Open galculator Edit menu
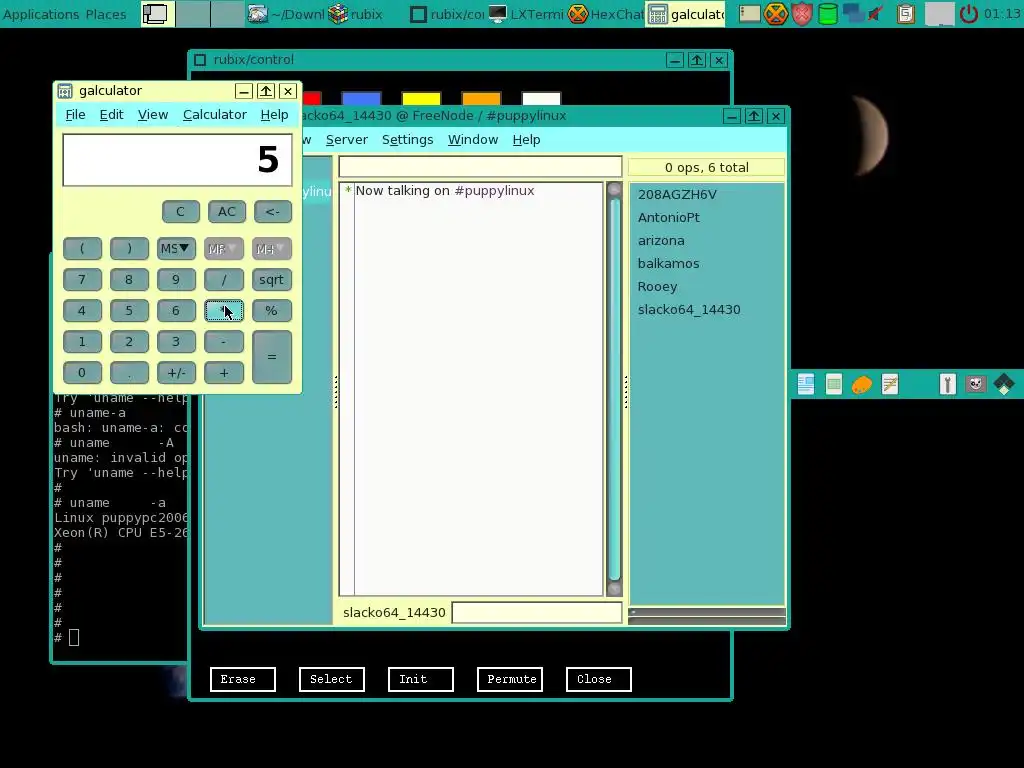The width and height of the screenshot is (1024, 768). point(111,115)
